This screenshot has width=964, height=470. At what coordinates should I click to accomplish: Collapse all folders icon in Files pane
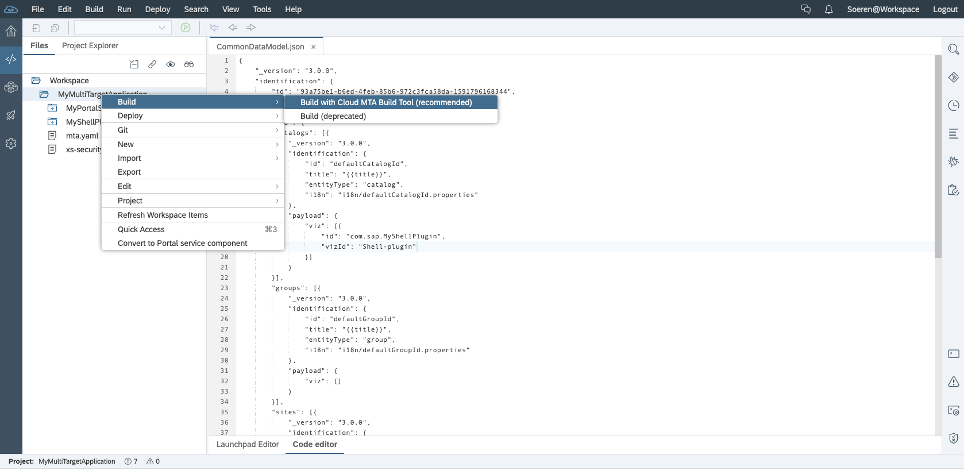click(134, 64)
